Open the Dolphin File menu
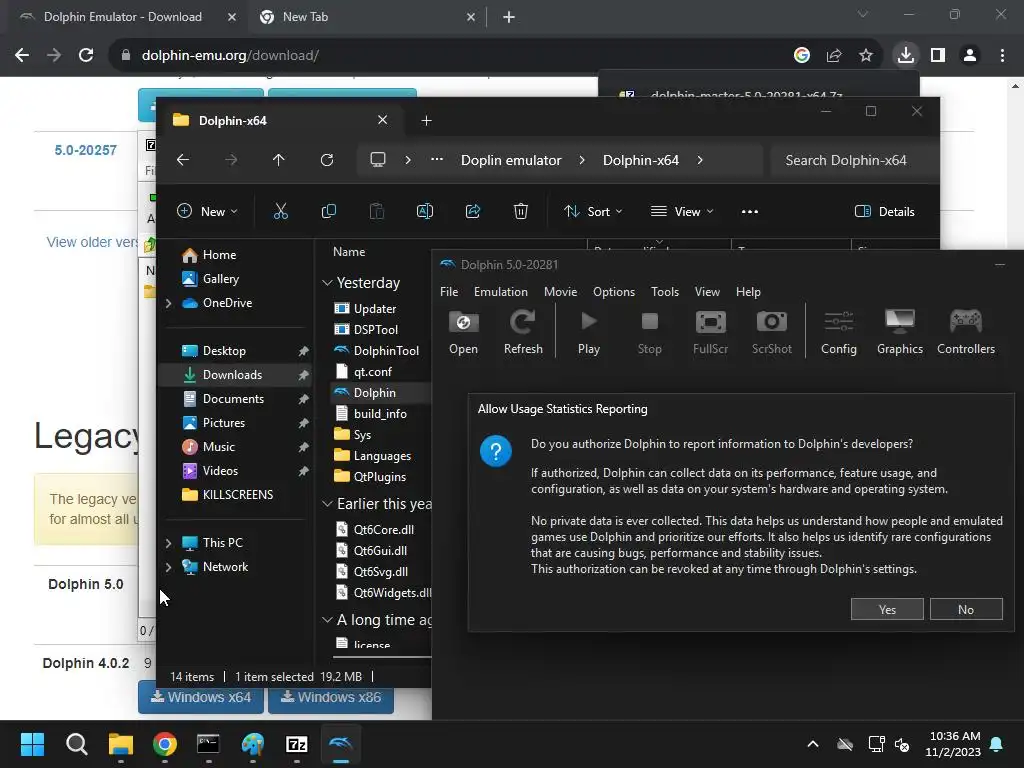The width and height of the screenshot is (1024, 768). pyautogui.click(x=449, y=292)
